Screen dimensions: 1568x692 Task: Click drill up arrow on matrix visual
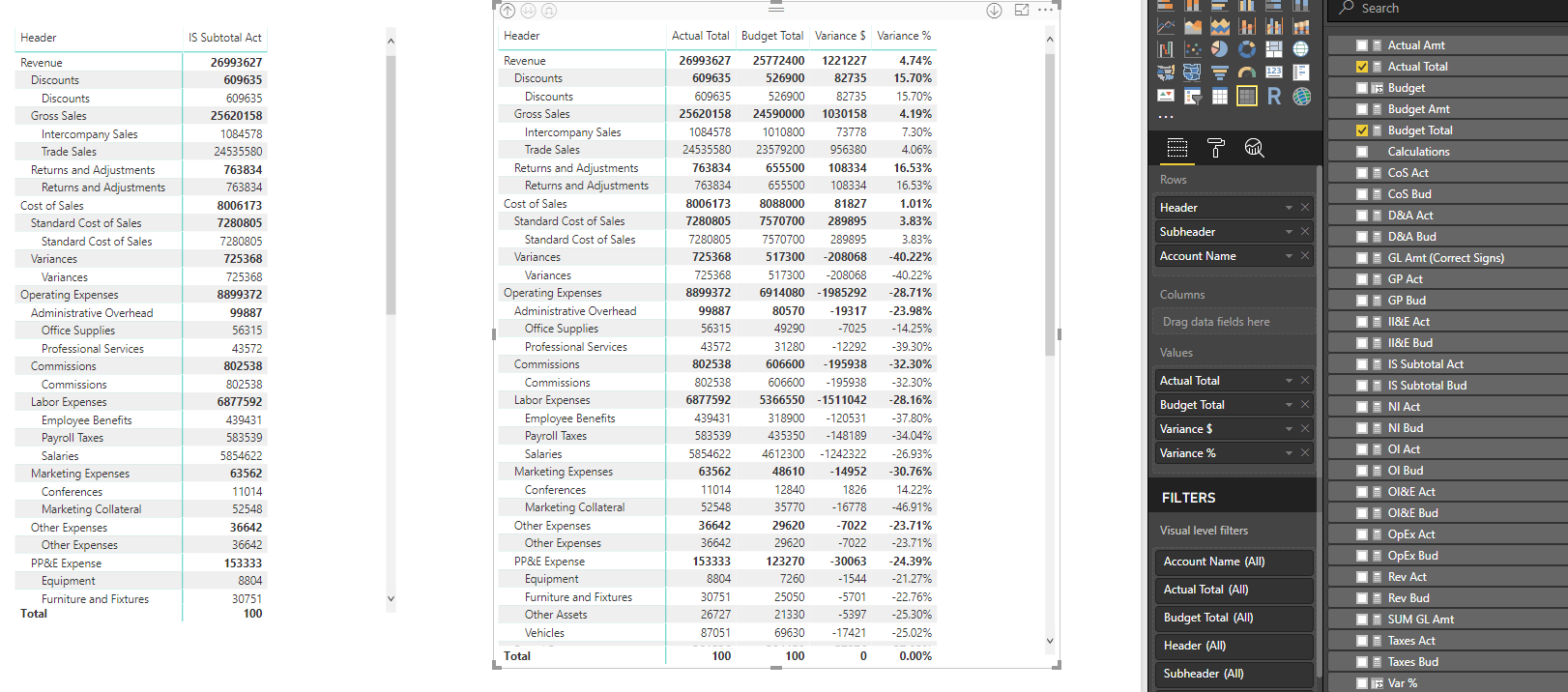(508, 11)
